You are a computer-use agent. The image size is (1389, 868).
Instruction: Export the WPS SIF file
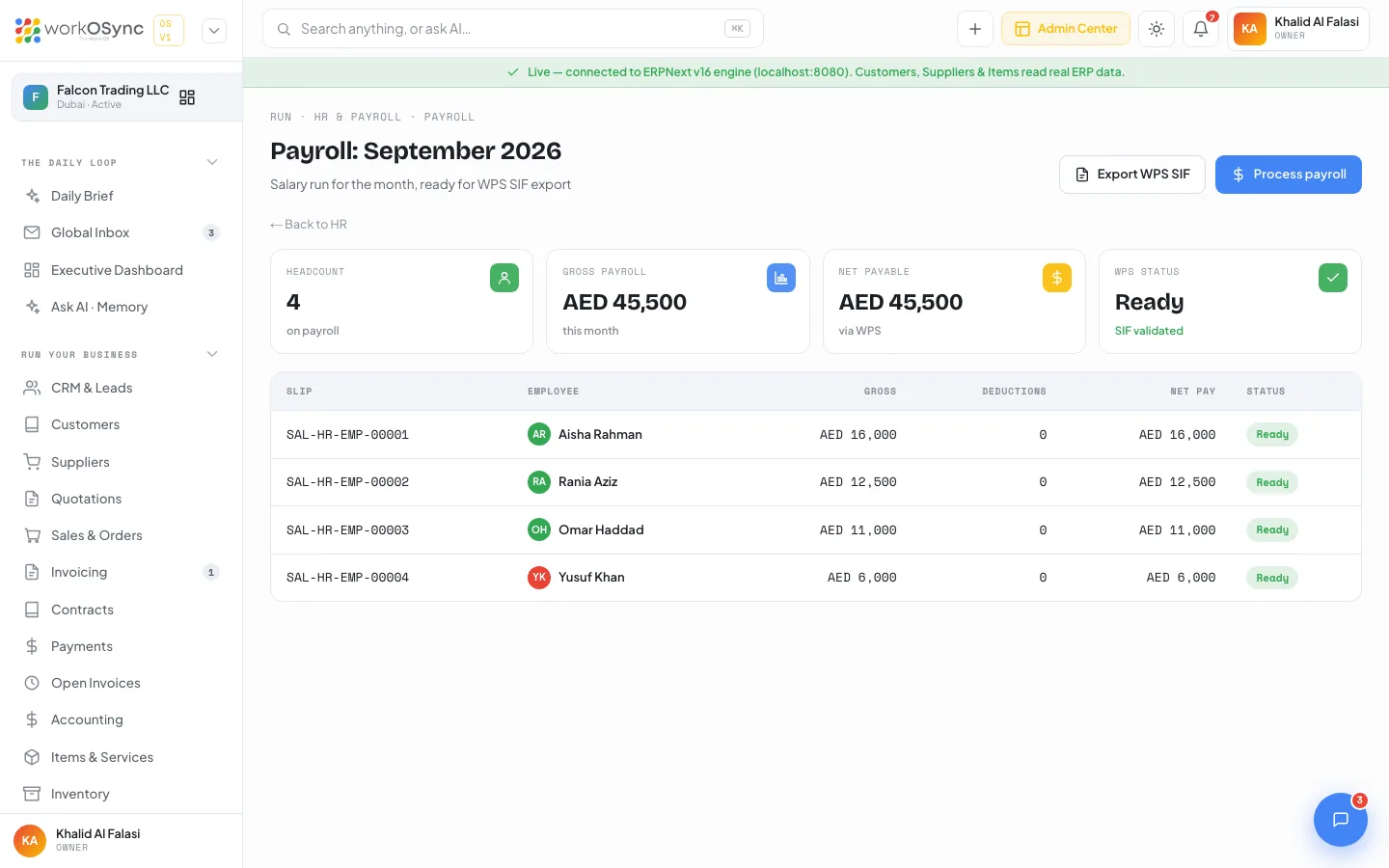point(1132,175)
